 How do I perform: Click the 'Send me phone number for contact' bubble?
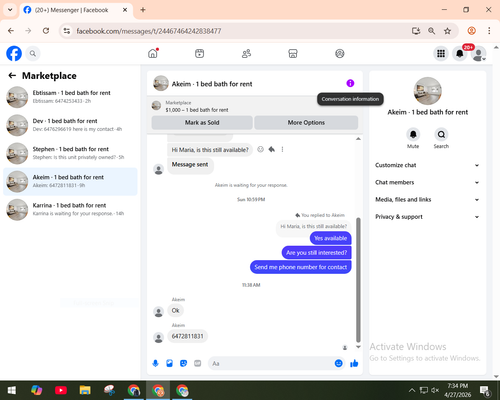[301, 267]
